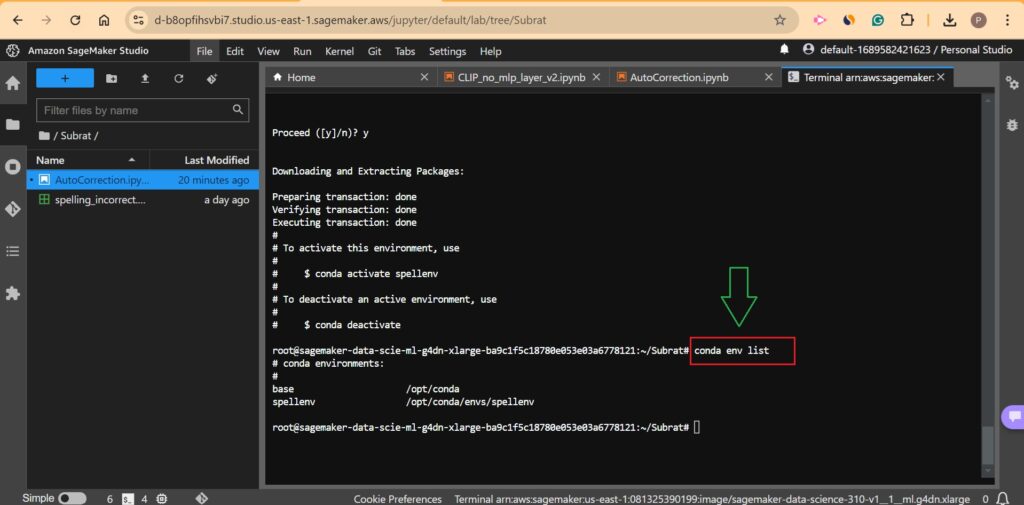
Task: Open the notifications bell icon
Action: click(x=784, y=50)
